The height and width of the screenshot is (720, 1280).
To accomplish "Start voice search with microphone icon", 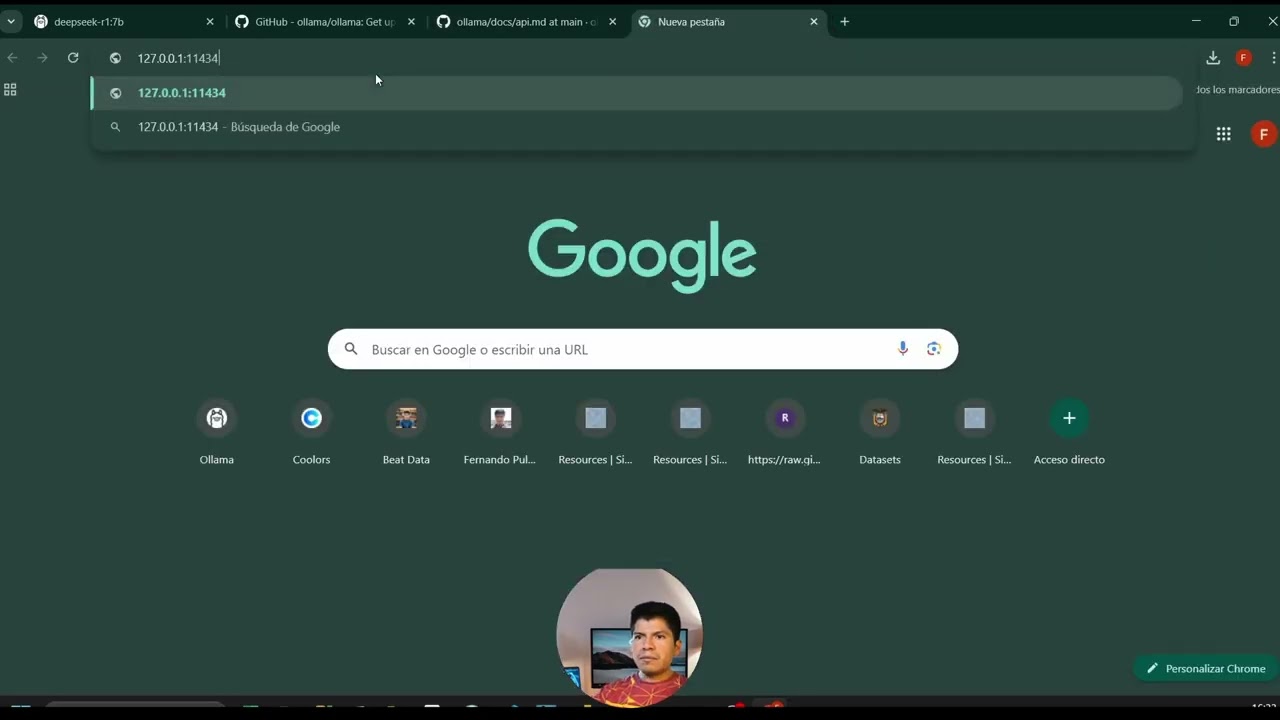I will [x=903, y=349].
